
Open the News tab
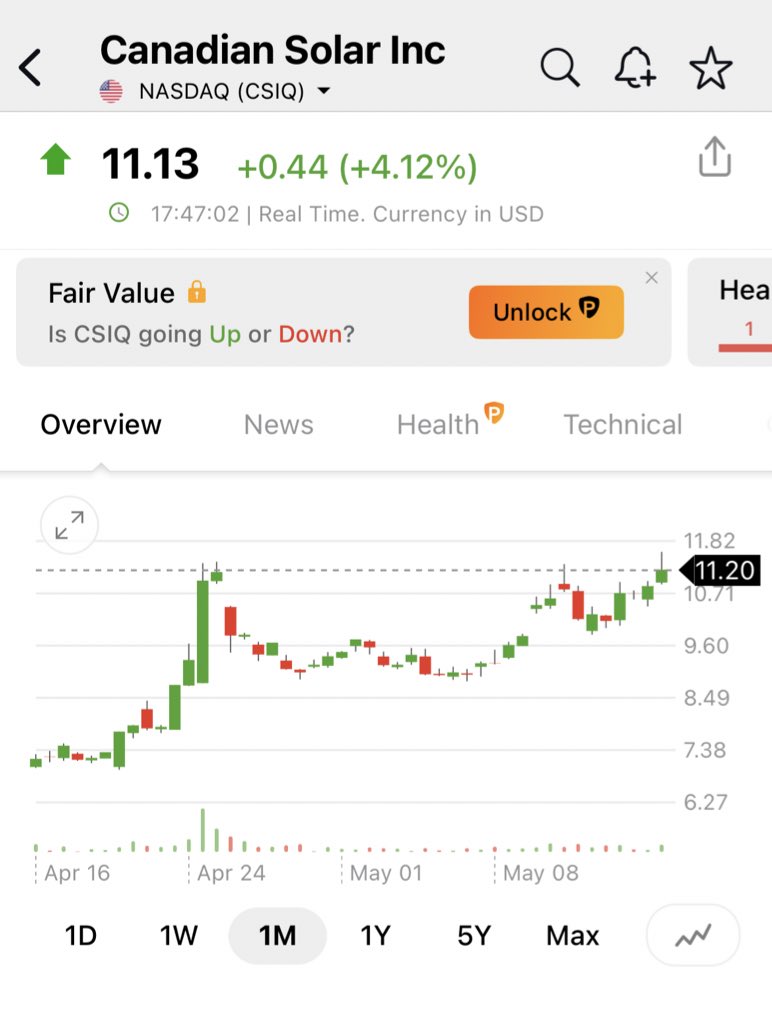point(279,424)
